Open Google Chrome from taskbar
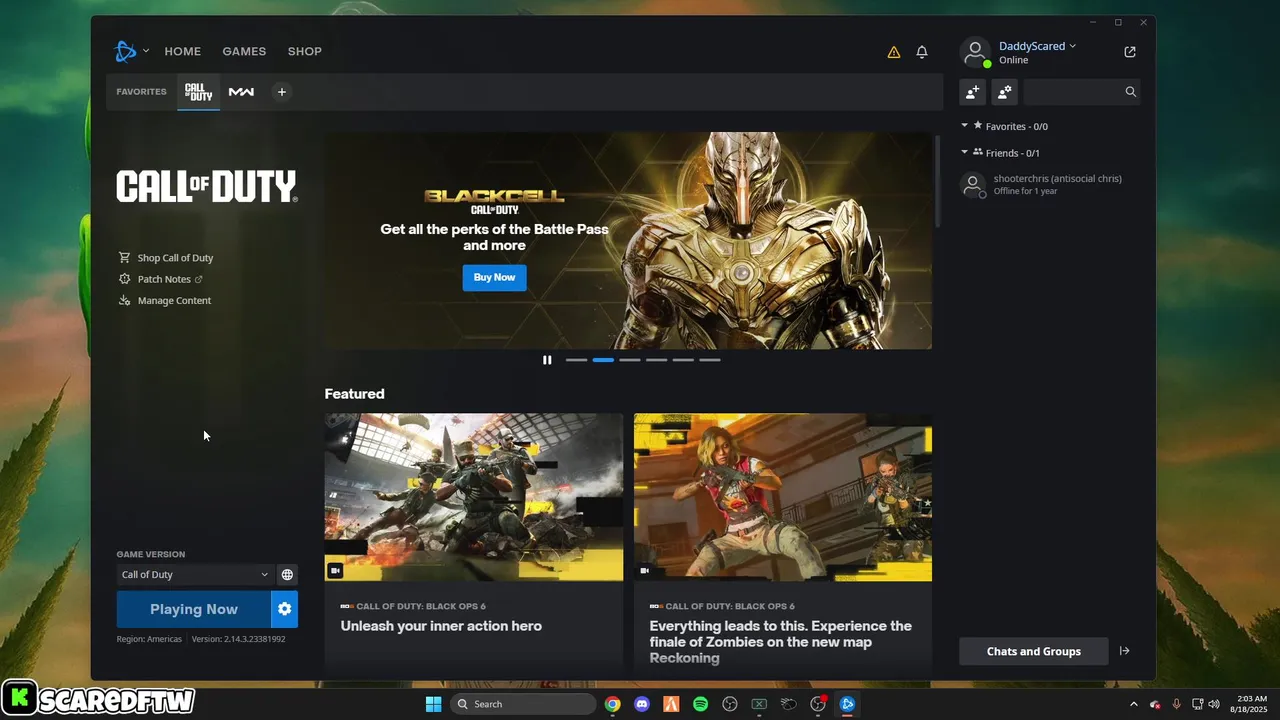The image size is (1280, 720). point(612,704)
